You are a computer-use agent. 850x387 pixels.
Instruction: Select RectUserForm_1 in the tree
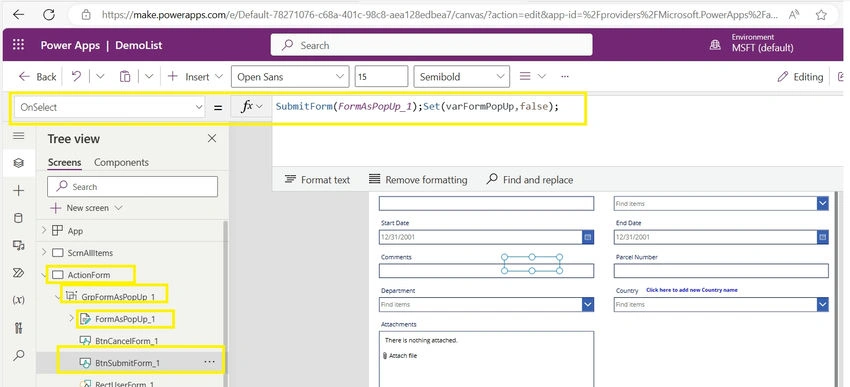pos(125,384)
